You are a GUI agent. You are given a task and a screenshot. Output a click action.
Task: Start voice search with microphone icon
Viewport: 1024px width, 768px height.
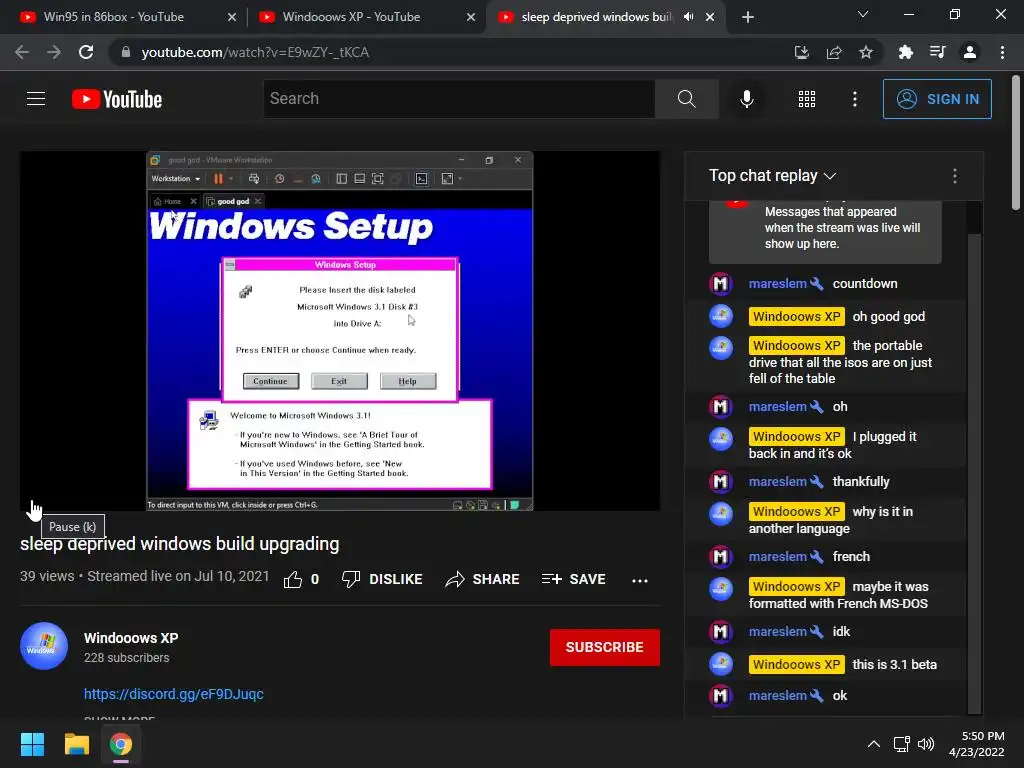746,99
